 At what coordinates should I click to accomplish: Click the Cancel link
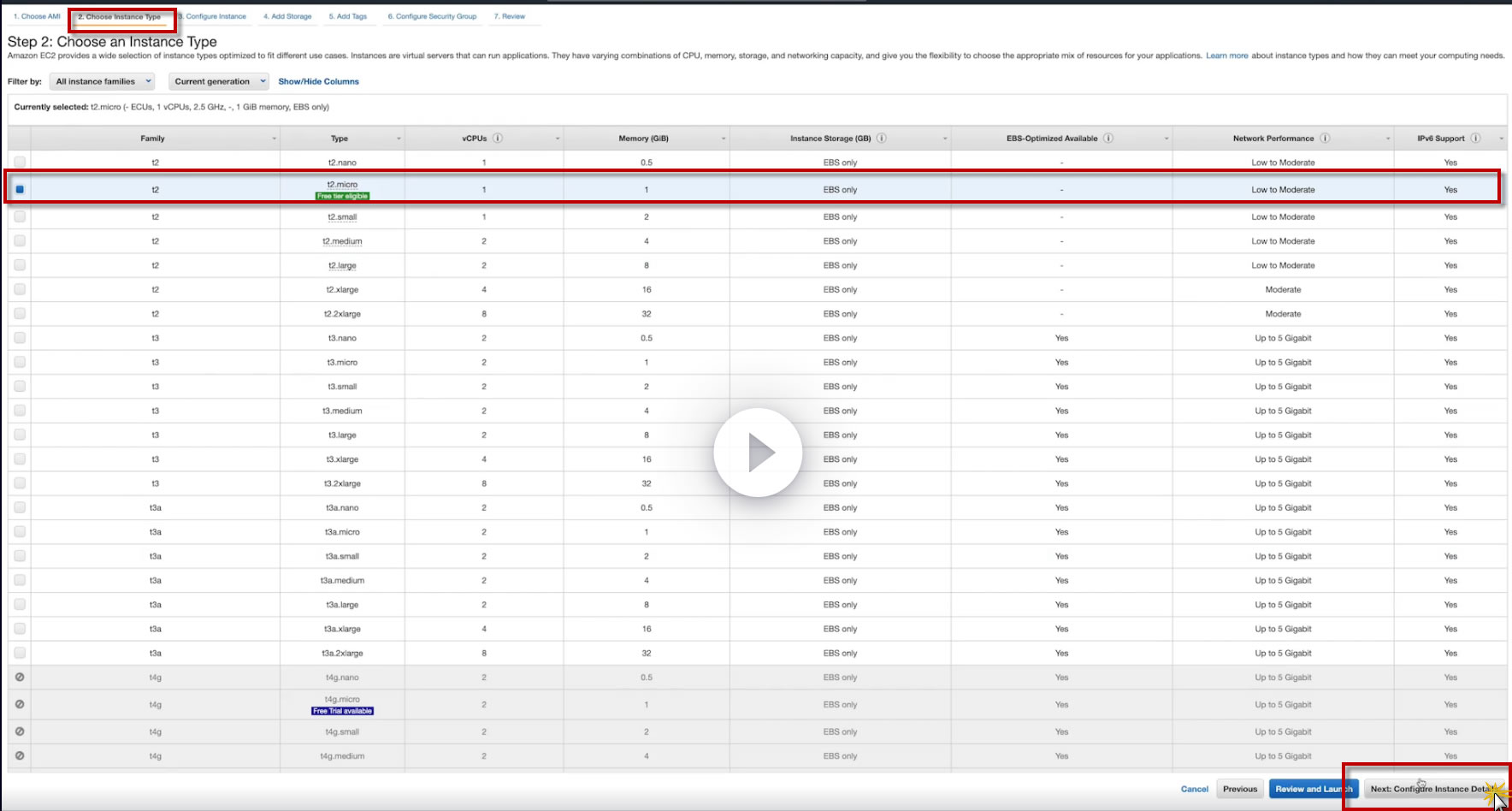click(x=1195, y=789)
